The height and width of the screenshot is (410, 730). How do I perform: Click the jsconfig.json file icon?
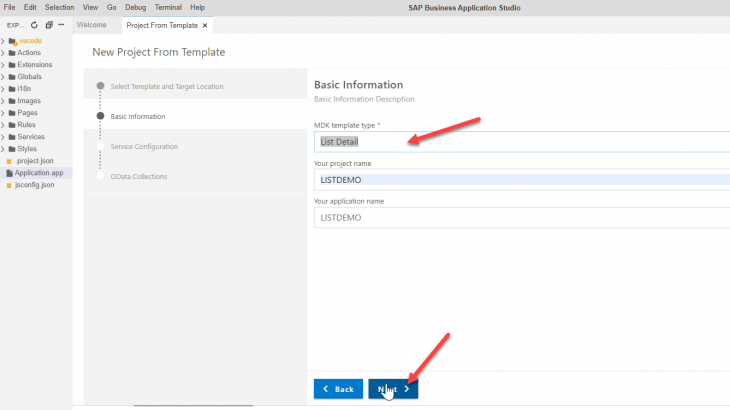(x=10, y=185)
